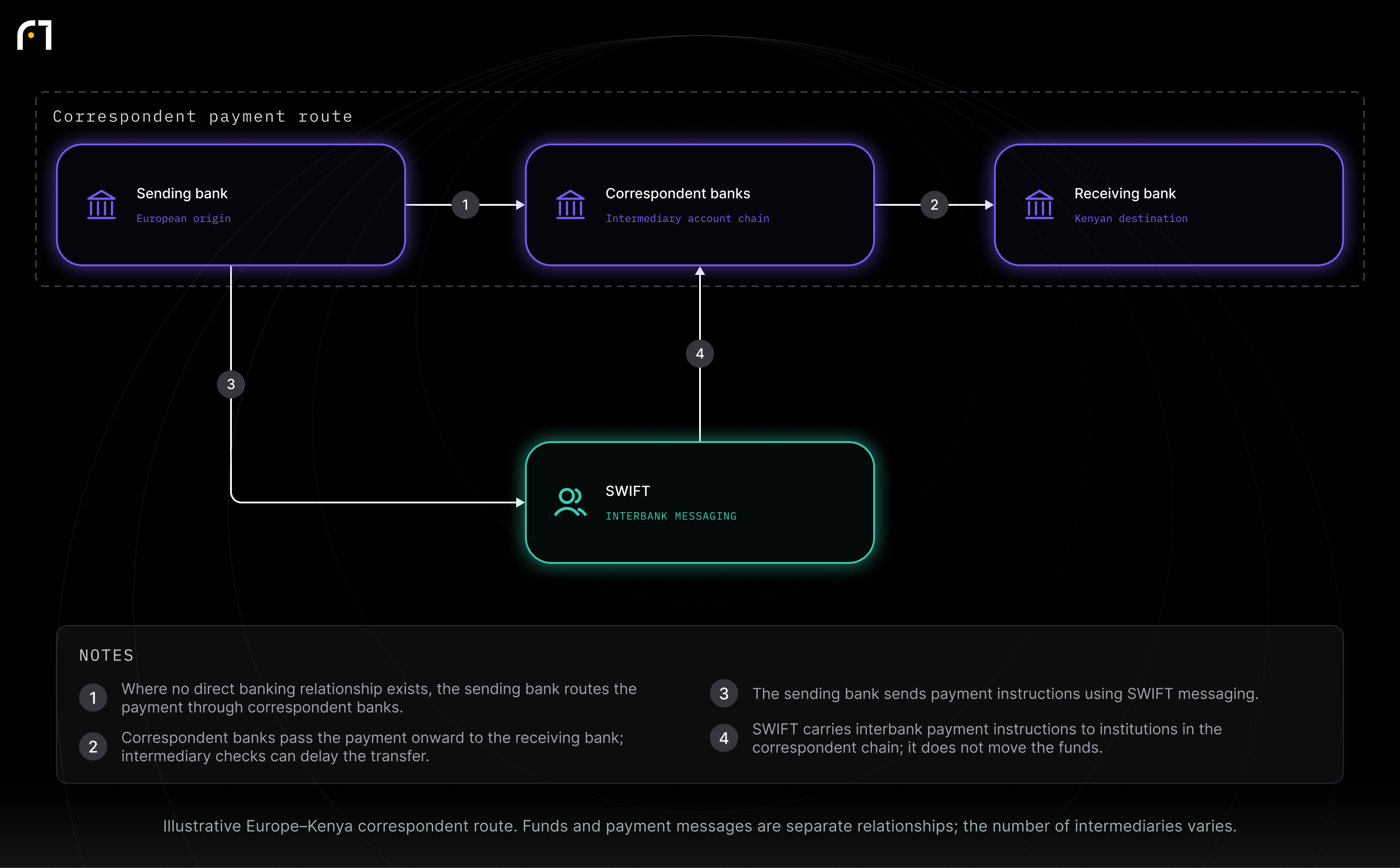Click the Illustrative Europe–Kenya caption
Screen dimensions: 1400x868
[x=700, y=826]
